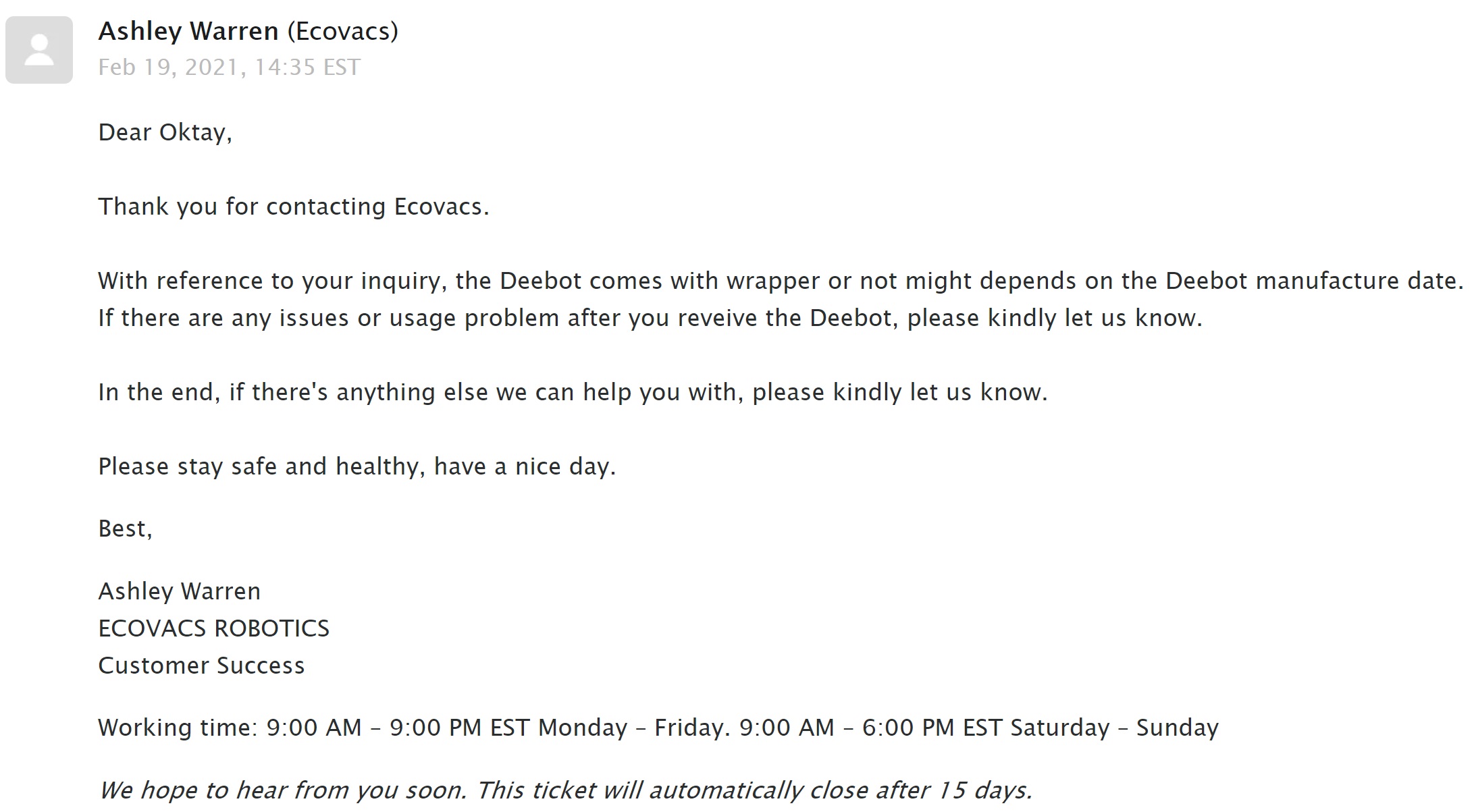This screenshot has width=1474, height=812.
Task: Click '14:35 EST' in the timestamp
Action: (x=307, y=67)
